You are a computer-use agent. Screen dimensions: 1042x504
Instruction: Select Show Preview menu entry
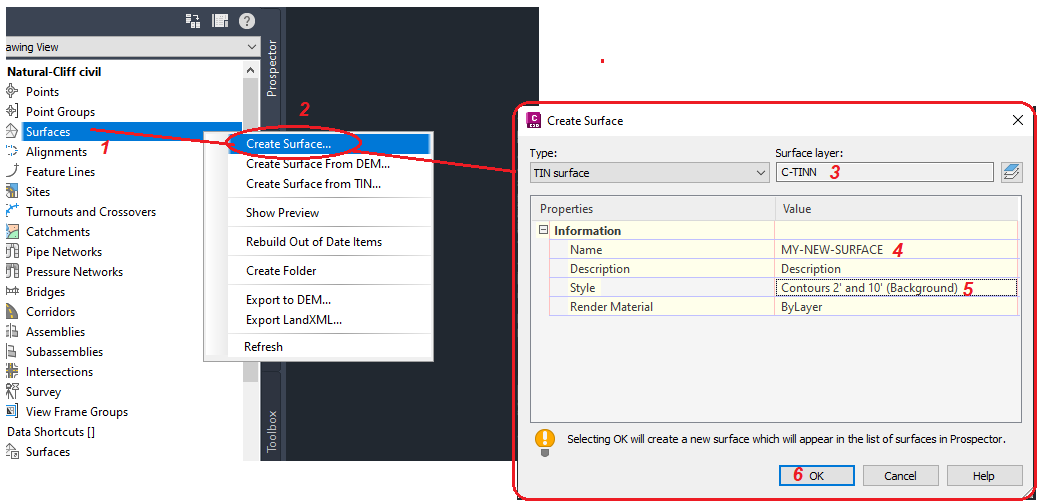pyautogui.click(x=282, y=213)
